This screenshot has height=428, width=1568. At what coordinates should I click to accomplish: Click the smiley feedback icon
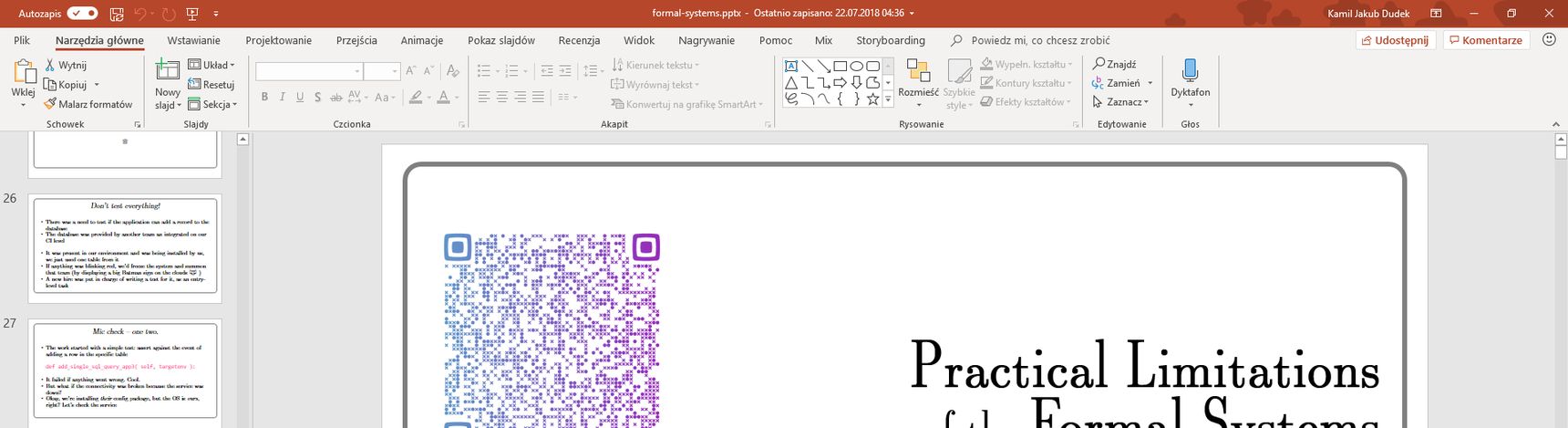point(1549,39)
